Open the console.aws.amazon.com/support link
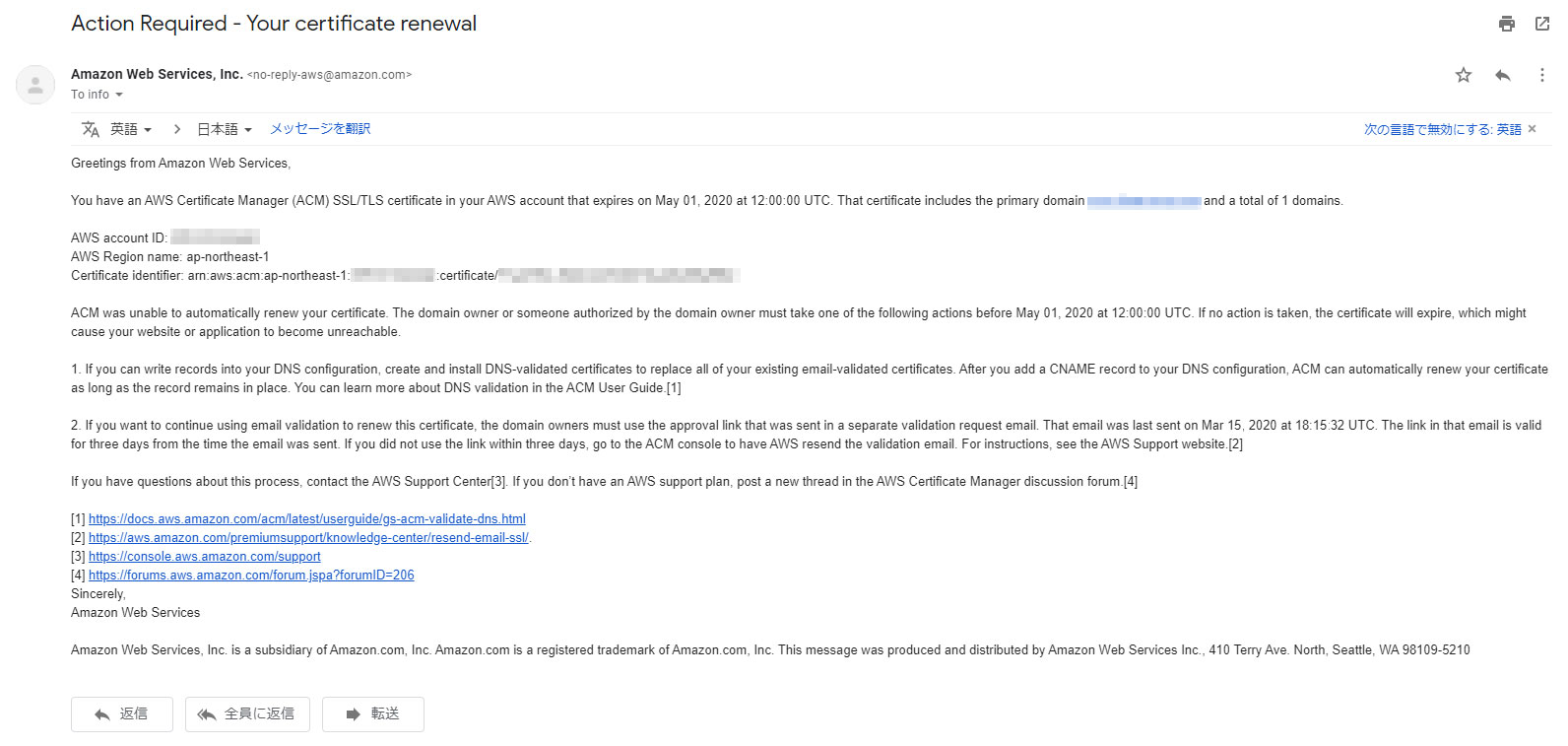The image size is (1568, 746). (204, 557)
